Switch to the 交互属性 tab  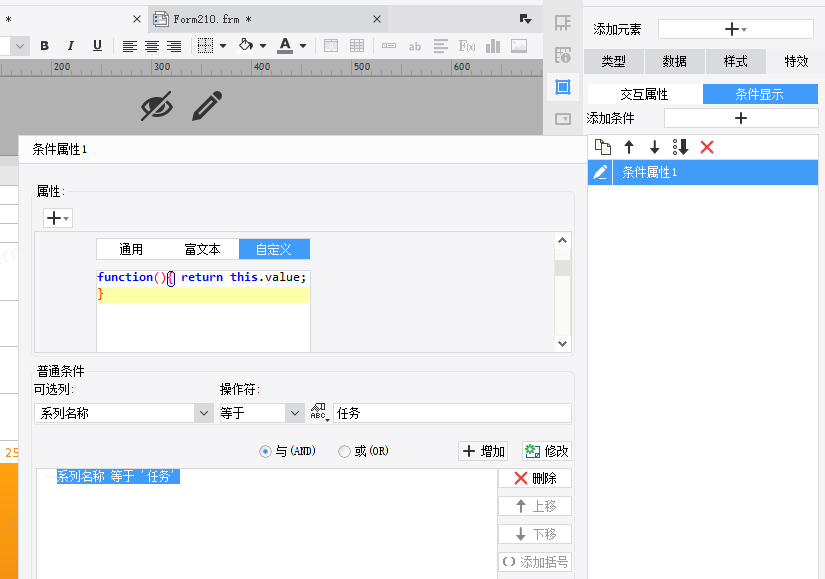tap(644, 94)
